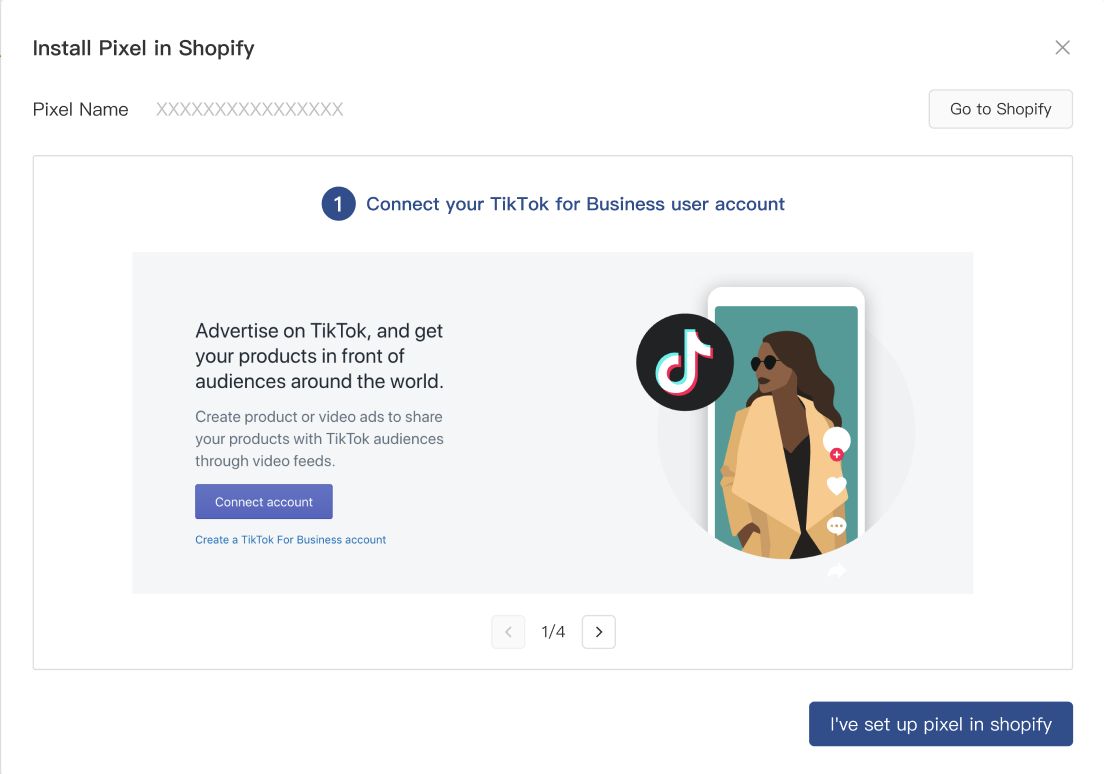Viewport: 1104px width, 774px height.
Task: Open the Go to Shopify button
Action: pyautogui.click(x=1000, y=109)
